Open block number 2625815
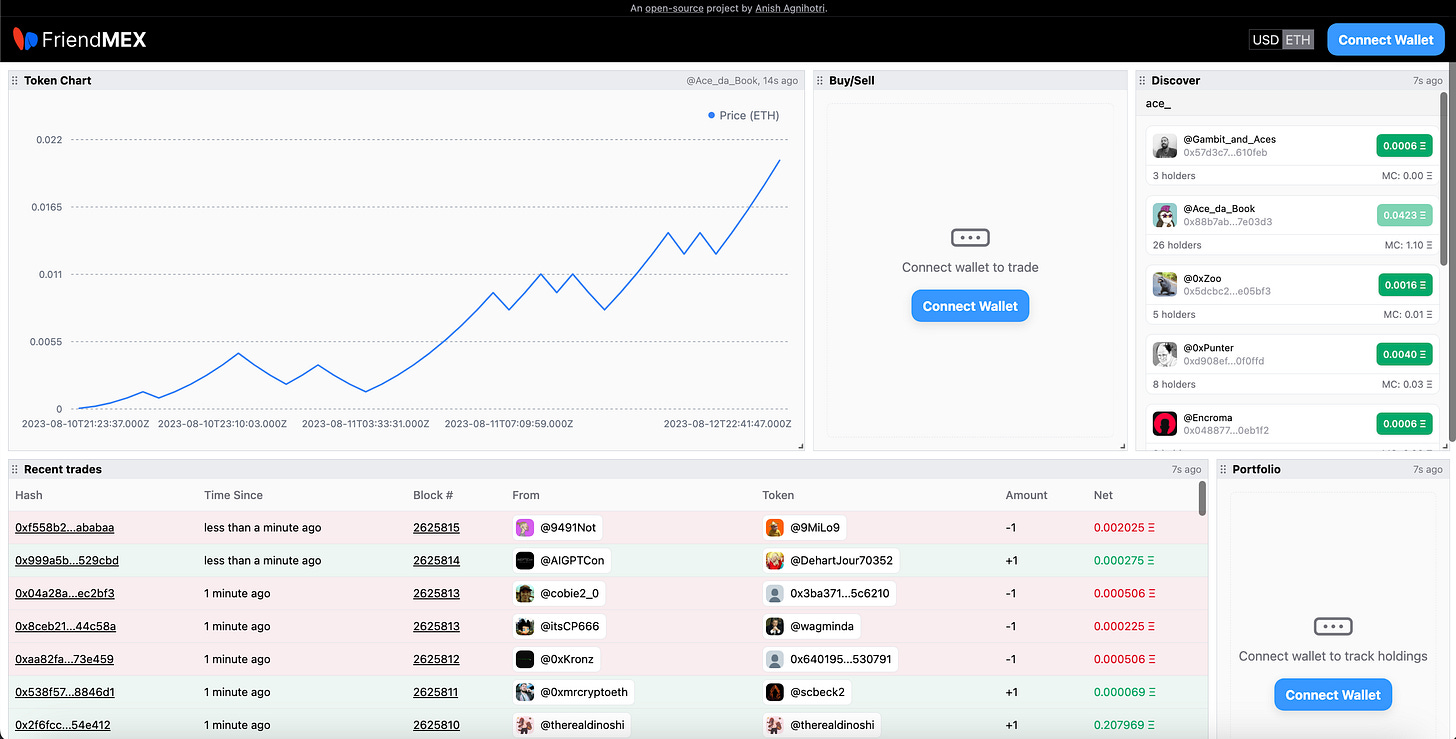Image resolution: width=1456 pixels, height=739 pixels. click(436, 527)
